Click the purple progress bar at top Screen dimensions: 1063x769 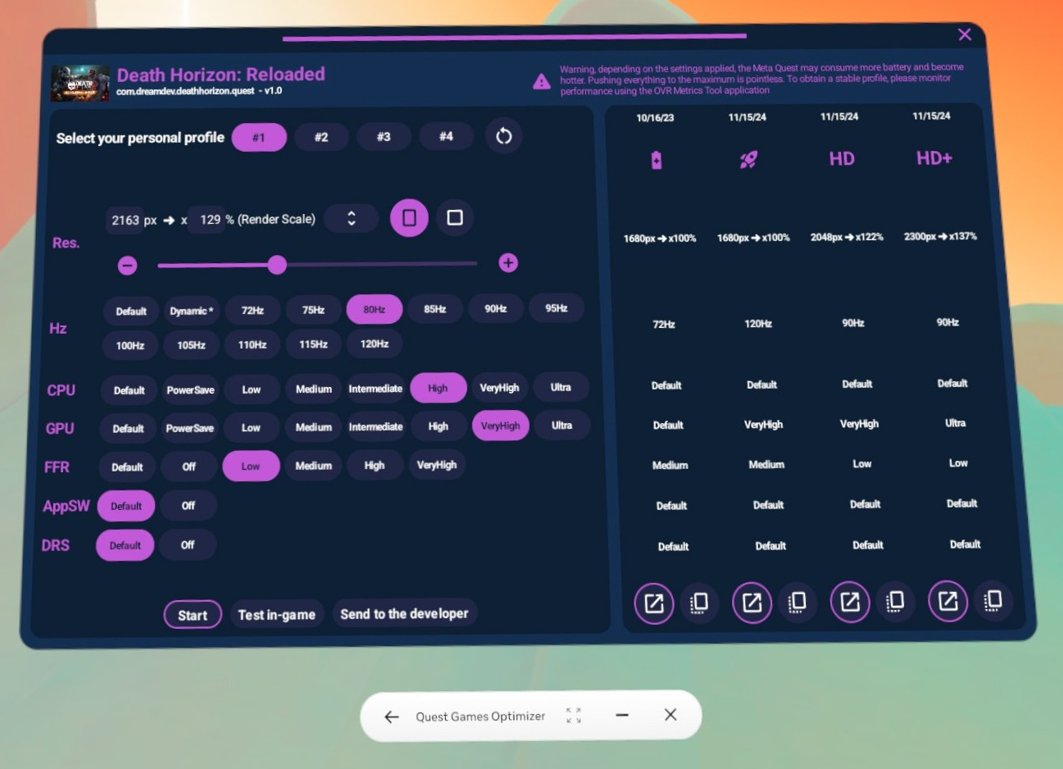[x=515, y=37]
